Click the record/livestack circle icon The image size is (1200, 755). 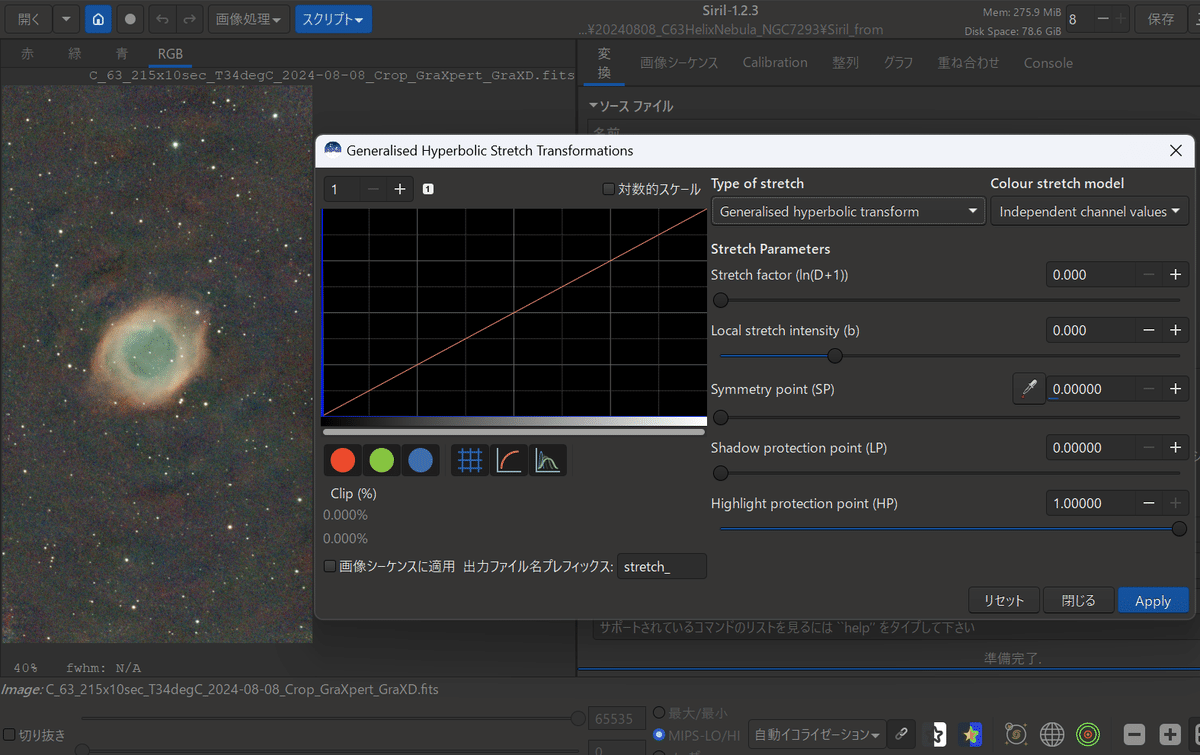(x=130, y=19)
